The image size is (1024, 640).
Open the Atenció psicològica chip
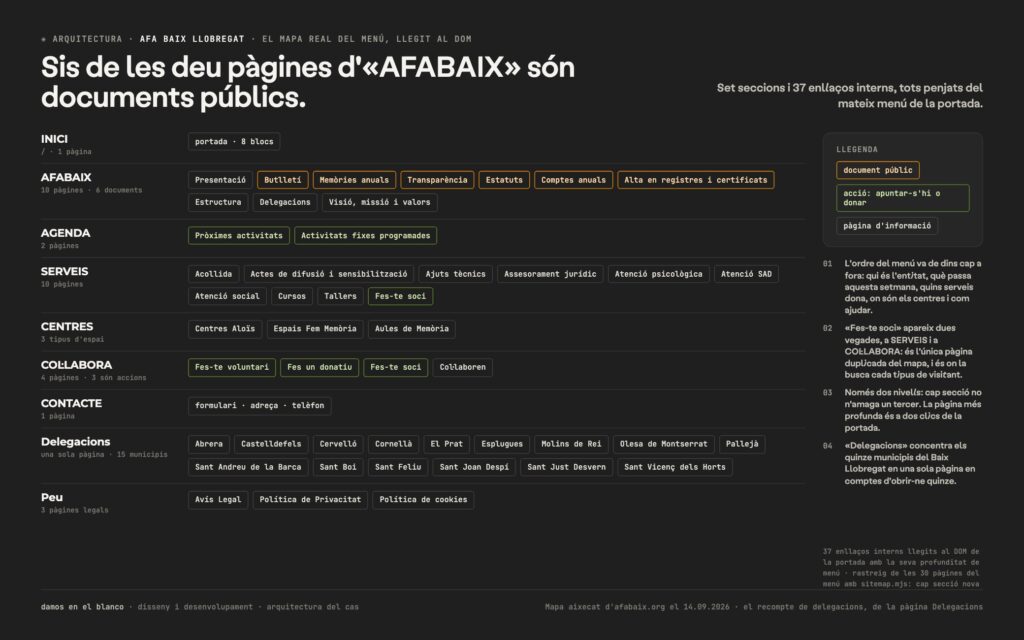pos(658,274)
